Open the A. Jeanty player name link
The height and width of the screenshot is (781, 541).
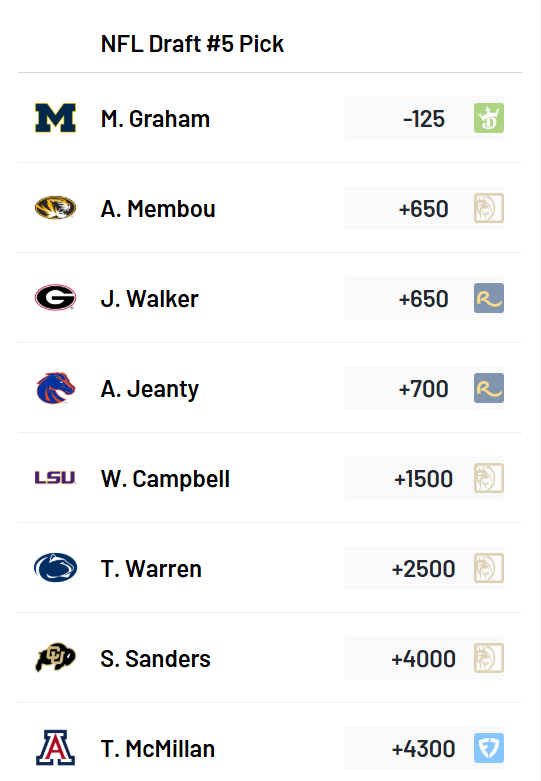[149, 389]
